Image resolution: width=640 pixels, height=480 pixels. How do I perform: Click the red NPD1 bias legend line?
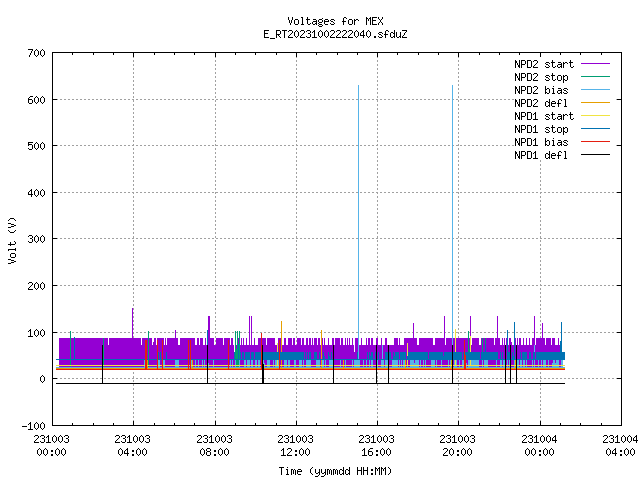pyautogui.click(x=595, y=142)
